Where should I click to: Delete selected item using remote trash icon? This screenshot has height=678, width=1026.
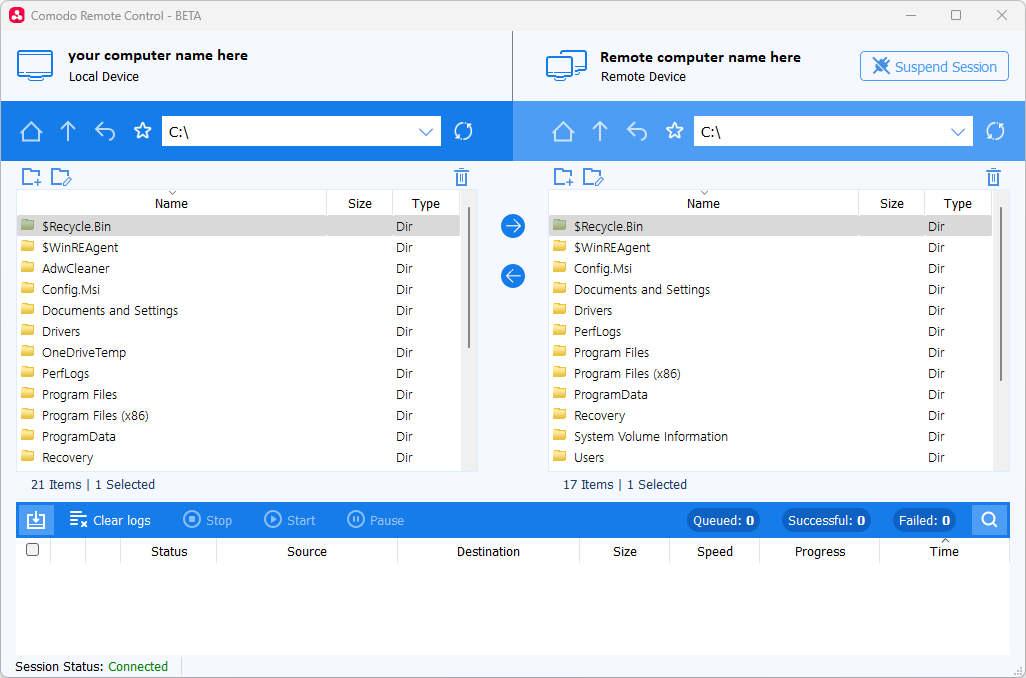click(993, 177)
